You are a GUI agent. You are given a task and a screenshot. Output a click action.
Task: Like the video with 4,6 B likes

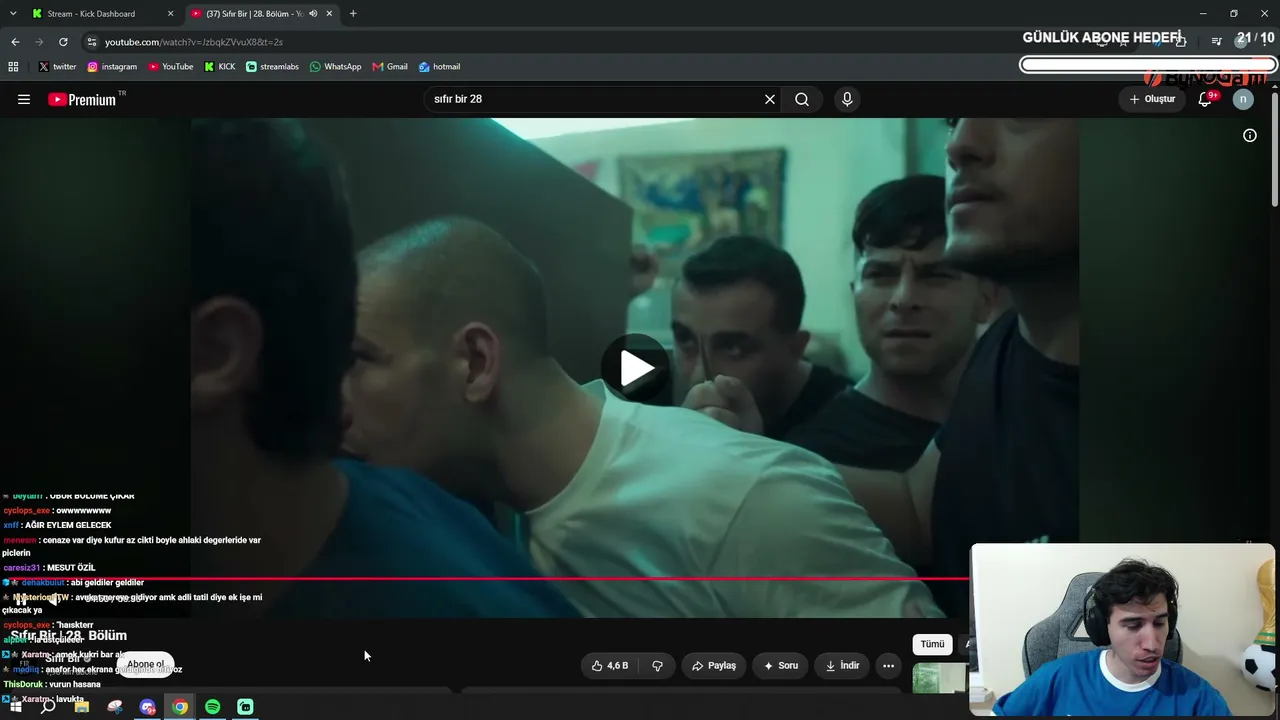[x=610, y=665]
